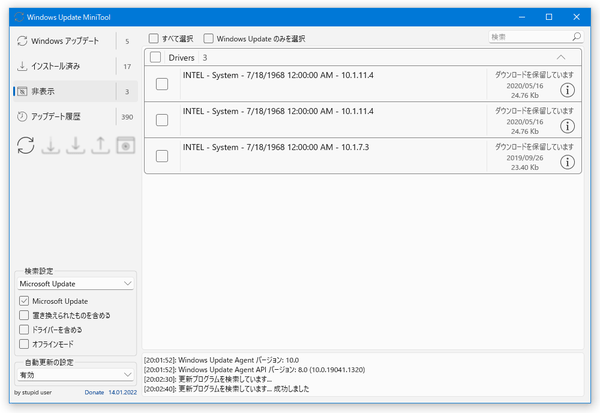Open info for second INTEL 10.1.11.4 driver
Image resolution: width=600 pixels, height=413 pixels.
[567, 126]
